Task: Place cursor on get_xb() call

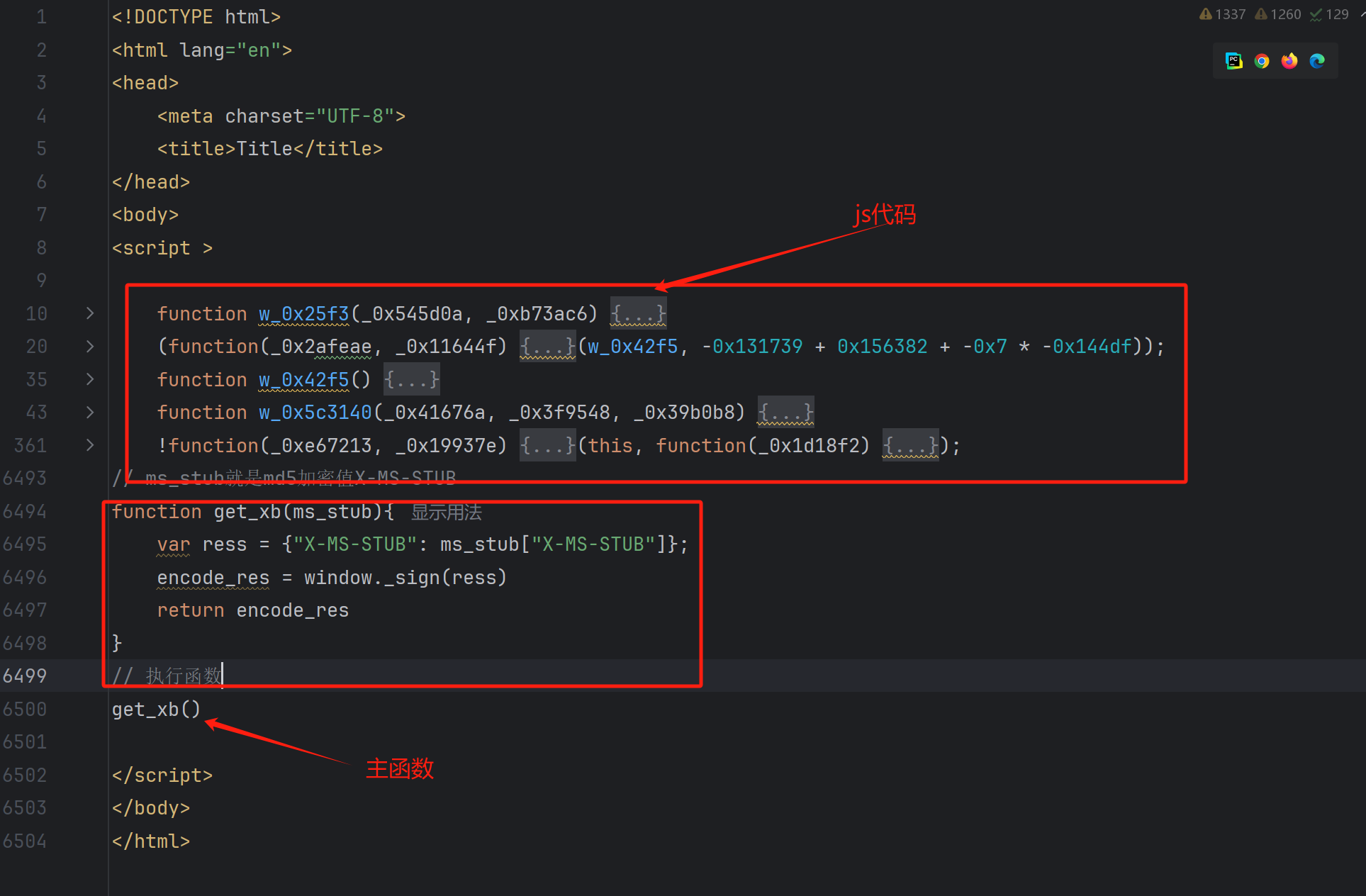Action: (x=157, y=709)
